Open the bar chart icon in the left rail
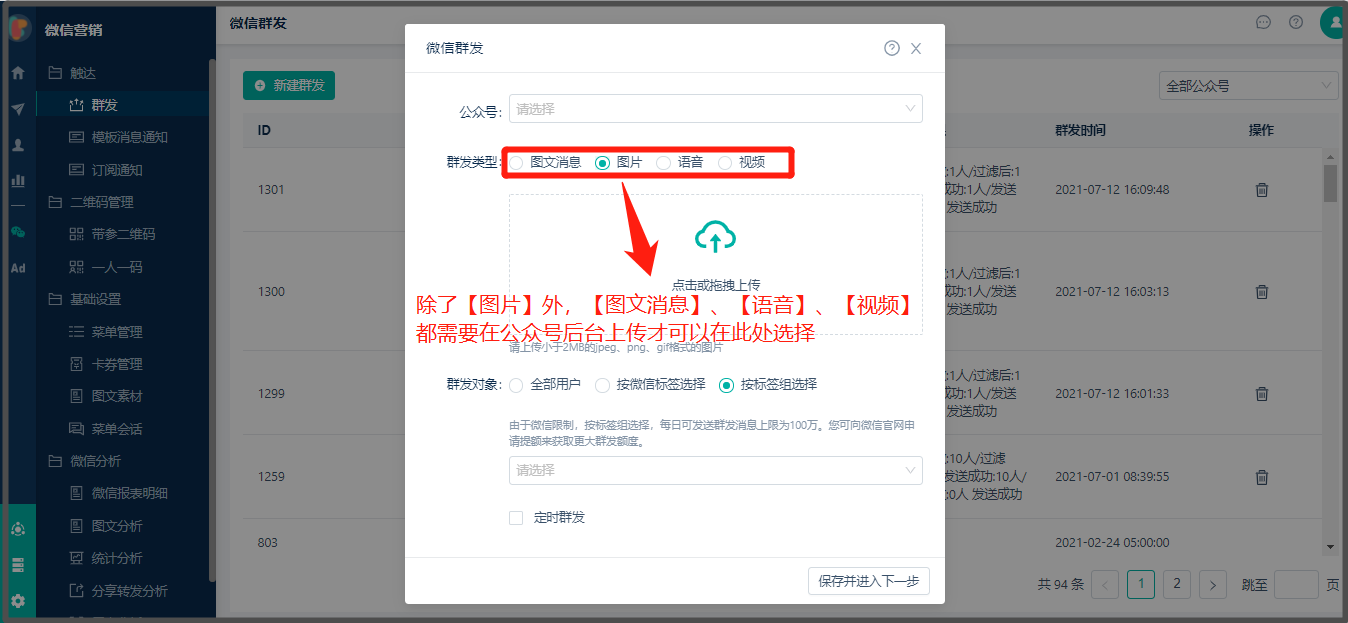The height and width of the screenshot is (623, 1348). (18, 181)
